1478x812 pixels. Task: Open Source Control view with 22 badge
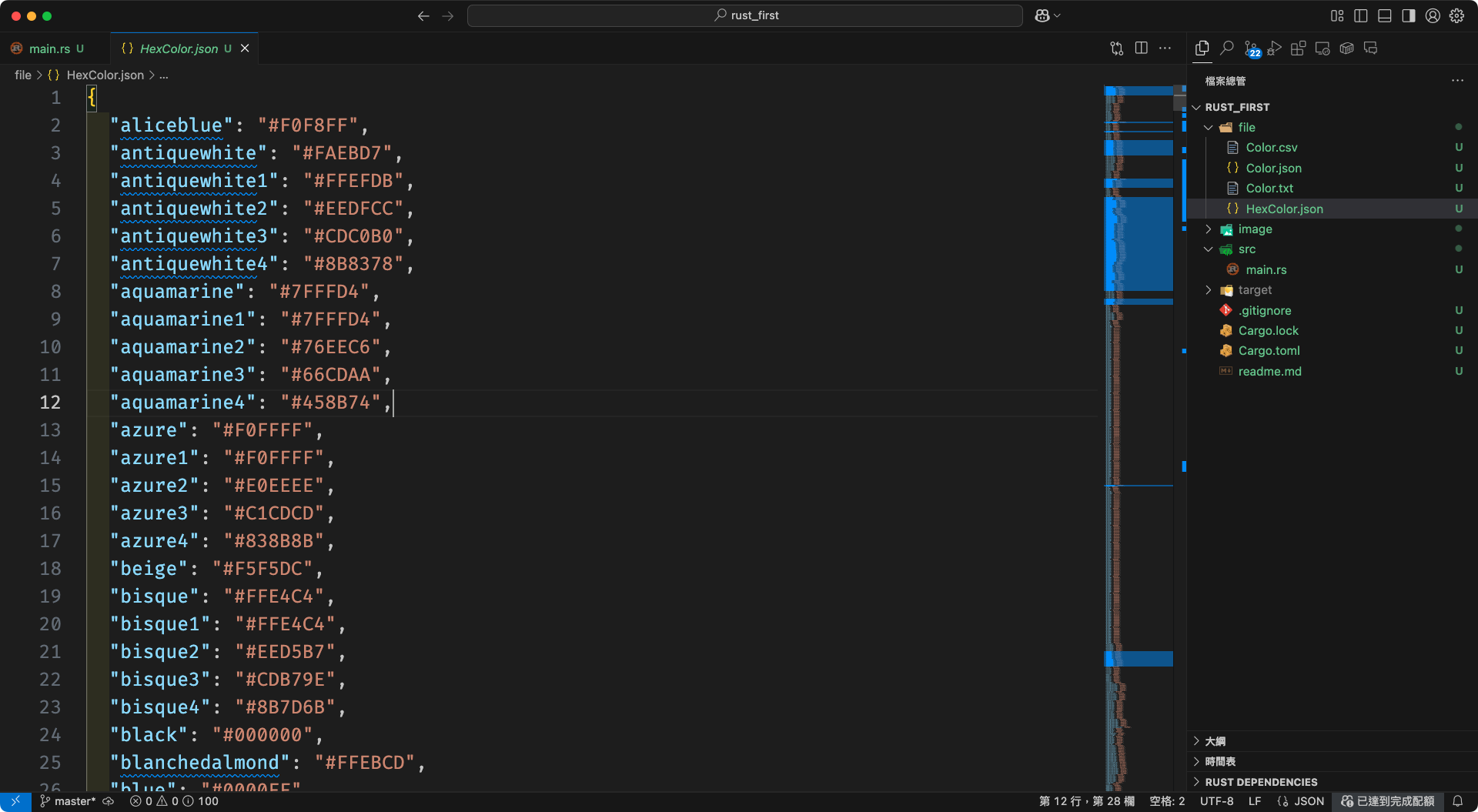(1252, 48)
